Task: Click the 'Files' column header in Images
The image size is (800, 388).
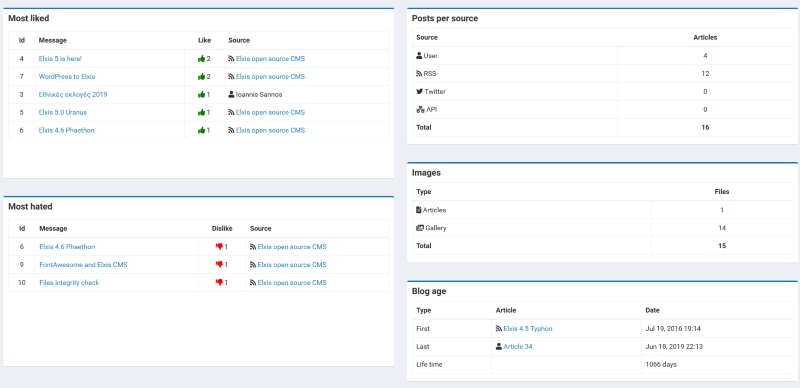Action: (x=722, y=192)
